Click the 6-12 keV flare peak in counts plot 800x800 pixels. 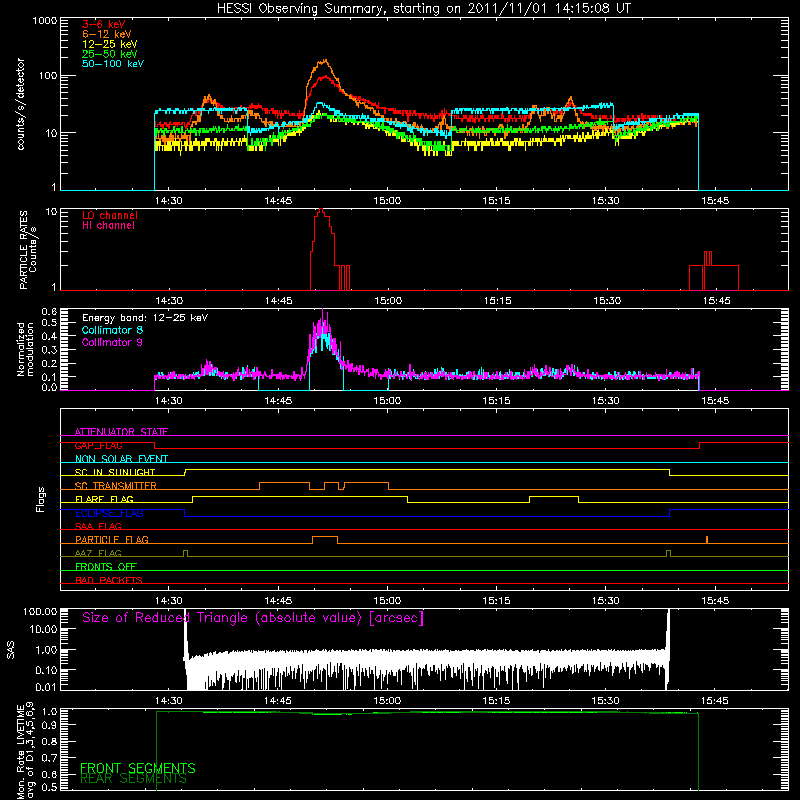coord(324,61)
